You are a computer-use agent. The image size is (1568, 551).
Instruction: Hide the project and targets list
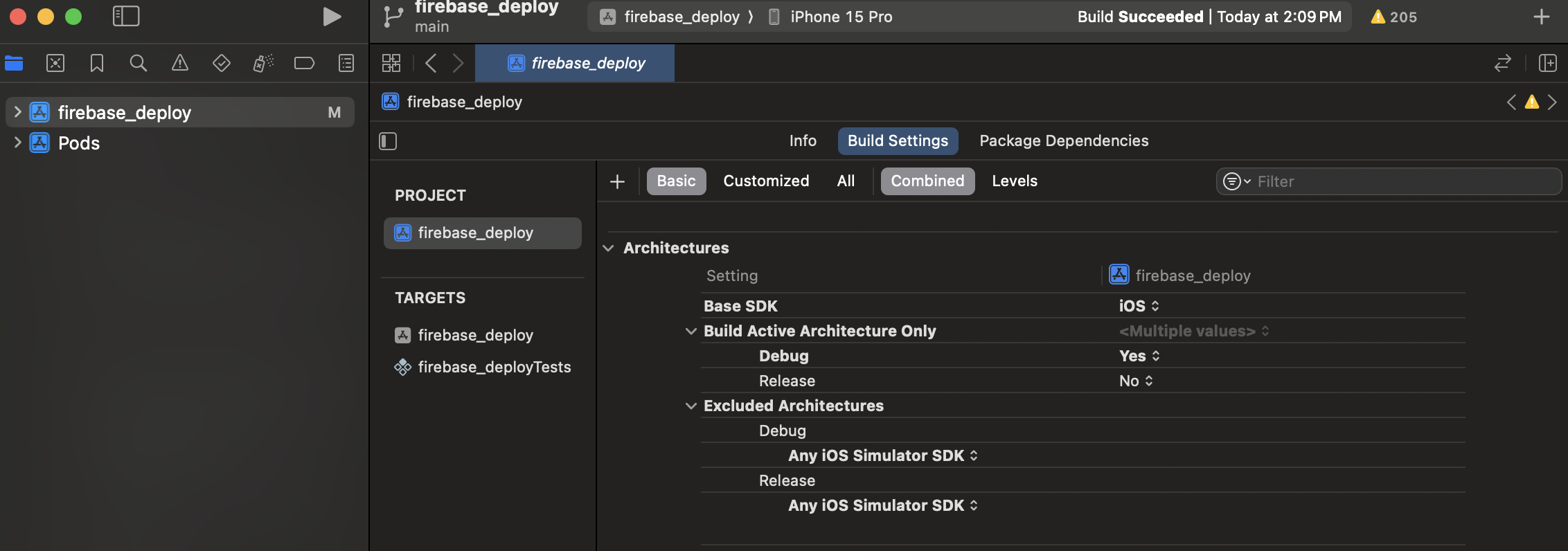tap(388, 141)
